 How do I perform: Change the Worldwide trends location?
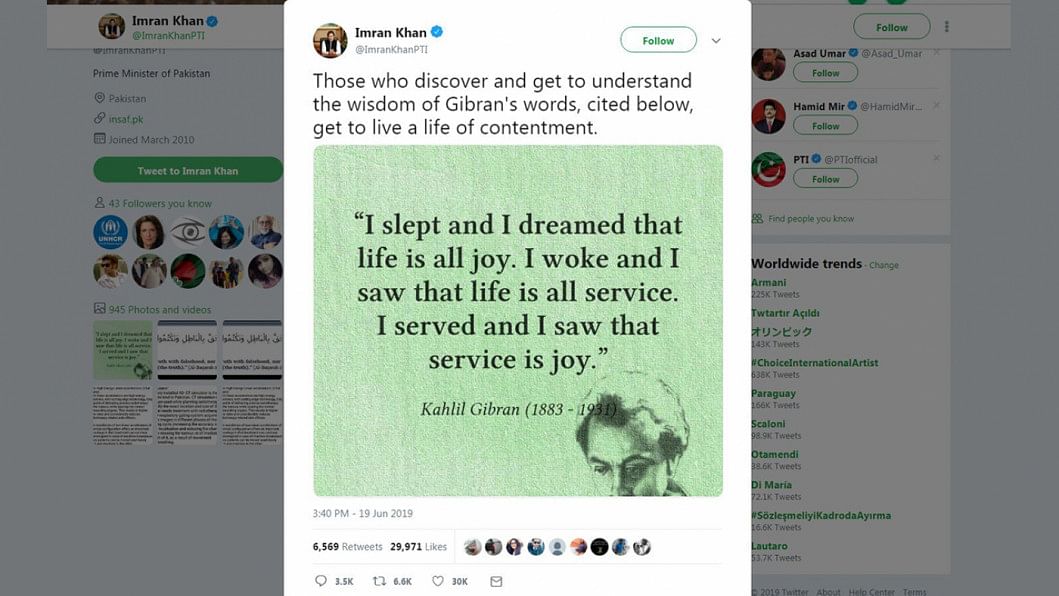883,265
